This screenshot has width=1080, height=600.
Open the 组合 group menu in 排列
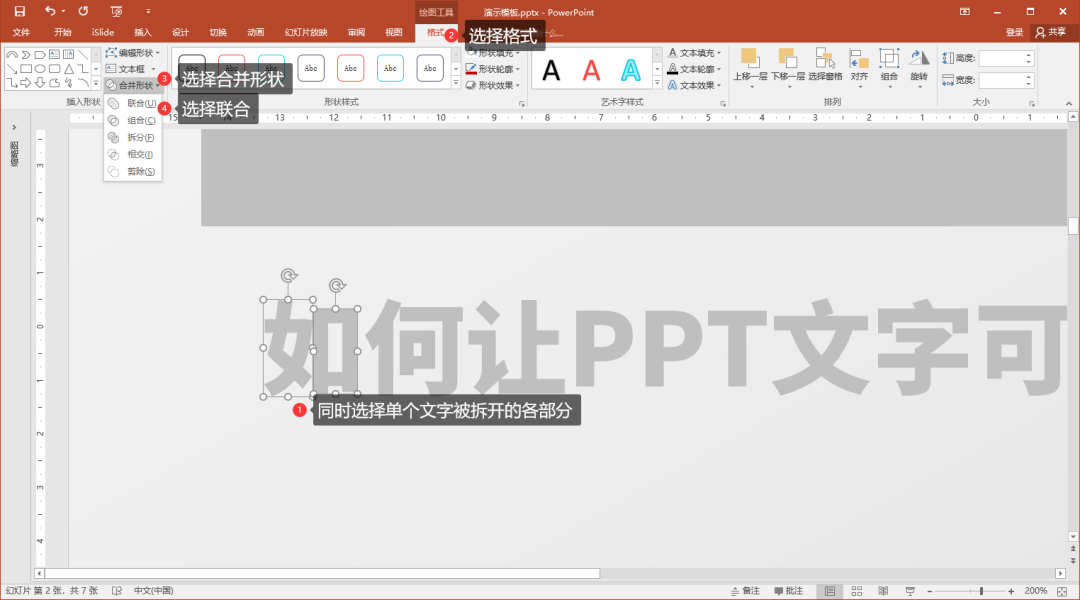[889, 68]
